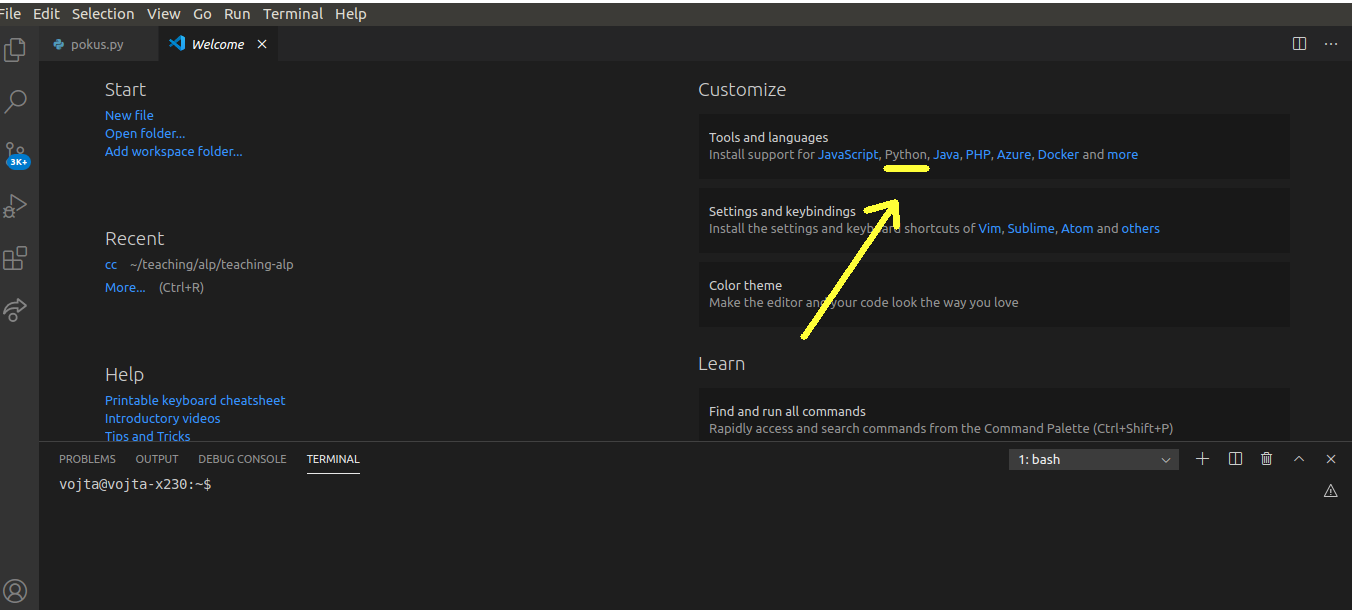The width and height of the screenshot is (1358, 610).
Task: Install JavaScript support link
Action: (x=848, y=155)
